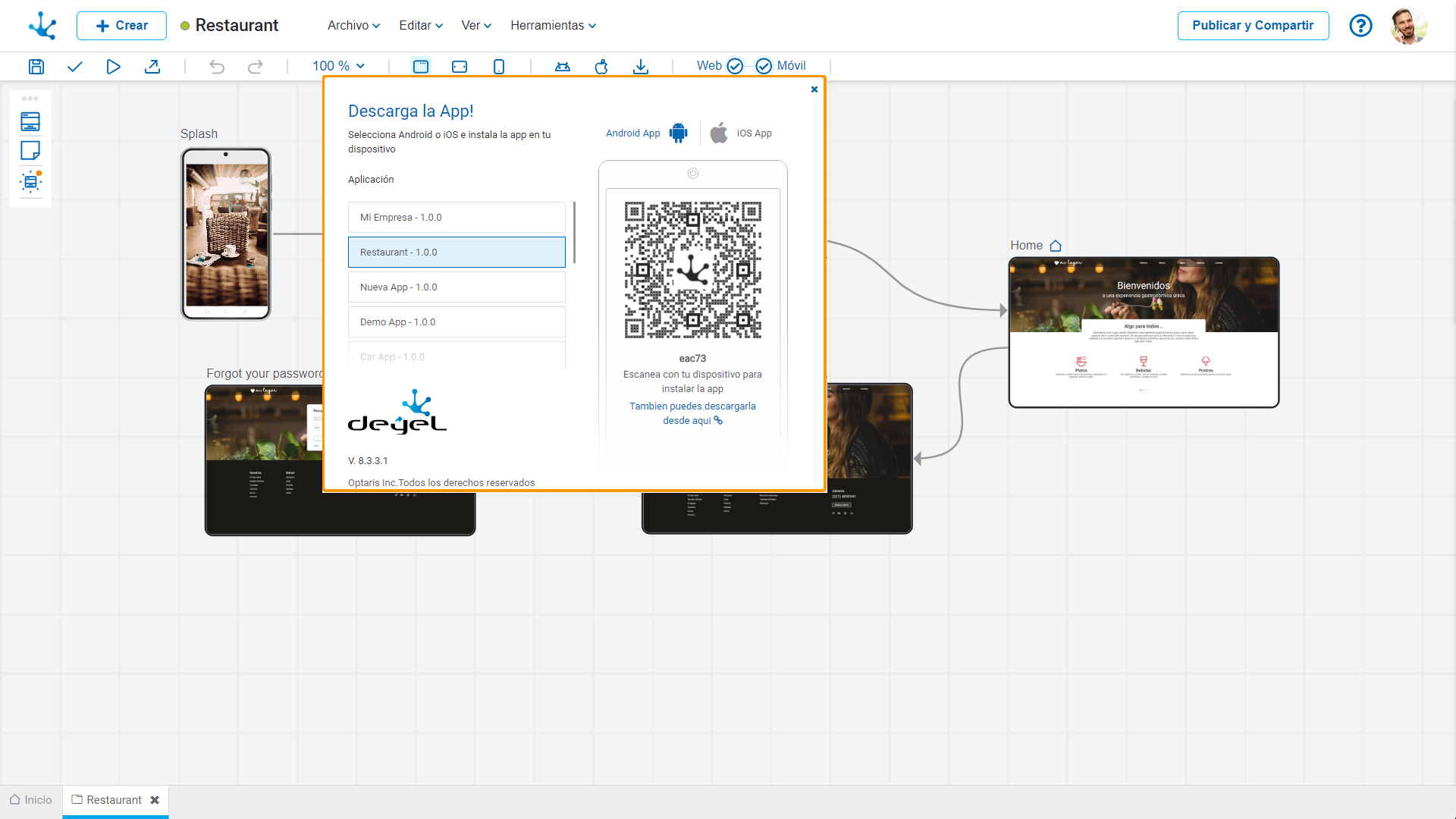Click the sticky note sidebar icon
This screenshot has height=819, width=1456.
[30, 151]
